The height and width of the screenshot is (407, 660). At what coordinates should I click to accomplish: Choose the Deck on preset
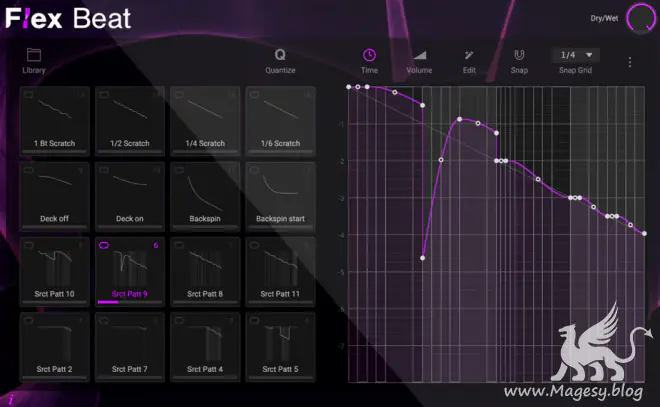coord(130,196)
